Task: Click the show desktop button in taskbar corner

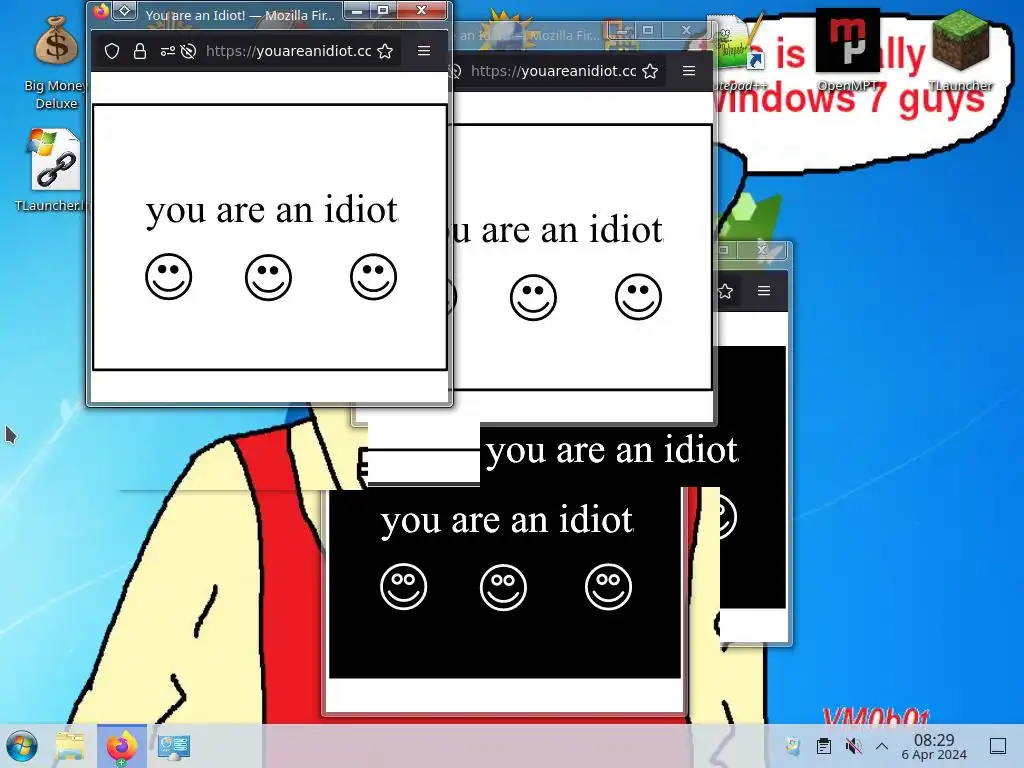Action: 998,746
